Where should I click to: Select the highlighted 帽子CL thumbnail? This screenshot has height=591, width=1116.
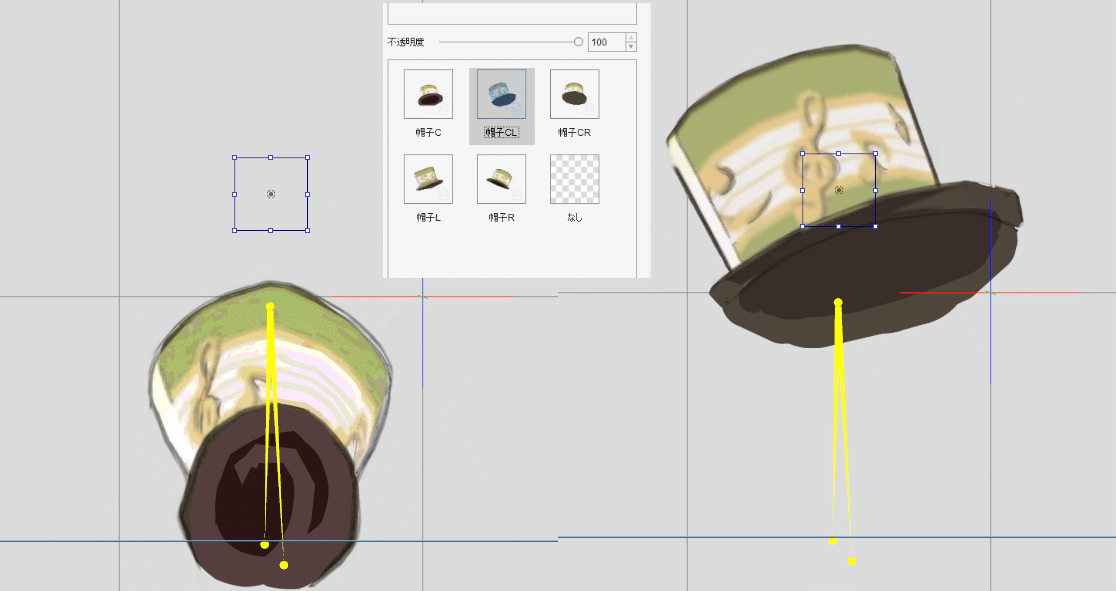point(501,94)
